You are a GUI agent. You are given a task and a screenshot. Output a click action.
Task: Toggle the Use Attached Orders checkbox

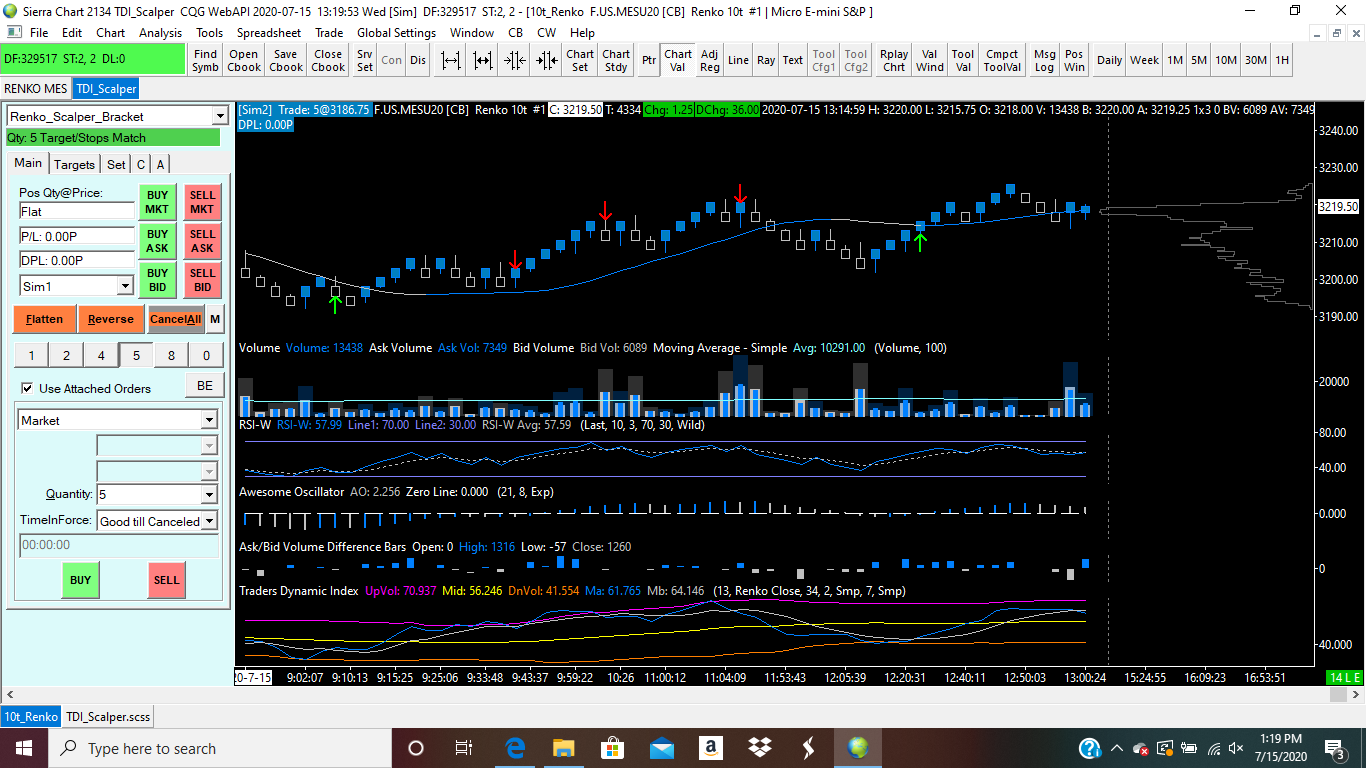pos(27,388)
